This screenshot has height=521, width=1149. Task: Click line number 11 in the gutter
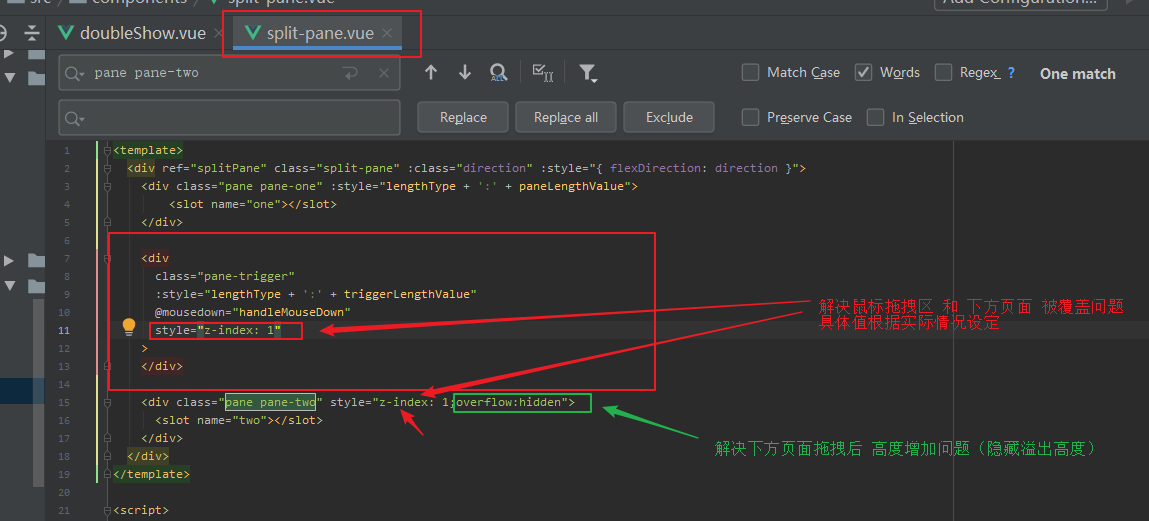tap(66, 330)
